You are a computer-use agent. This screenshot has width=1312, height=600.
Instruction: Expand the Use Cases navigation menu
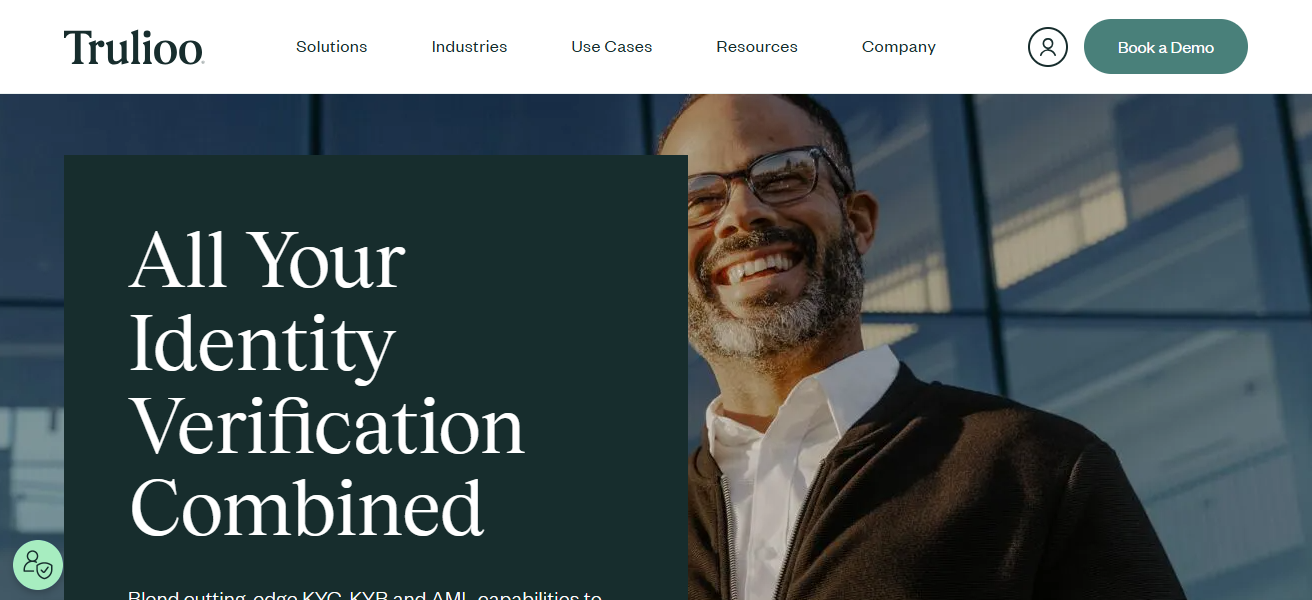pyautogui.click(x=612, y=47)
